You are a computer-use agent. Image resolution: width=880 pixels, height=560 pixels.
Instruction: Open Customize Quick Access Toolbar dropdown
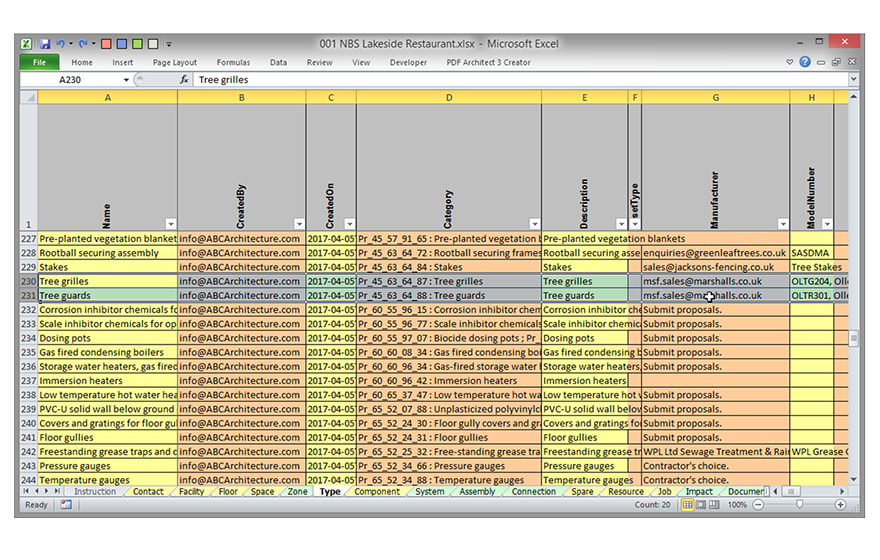coord(168,44)
